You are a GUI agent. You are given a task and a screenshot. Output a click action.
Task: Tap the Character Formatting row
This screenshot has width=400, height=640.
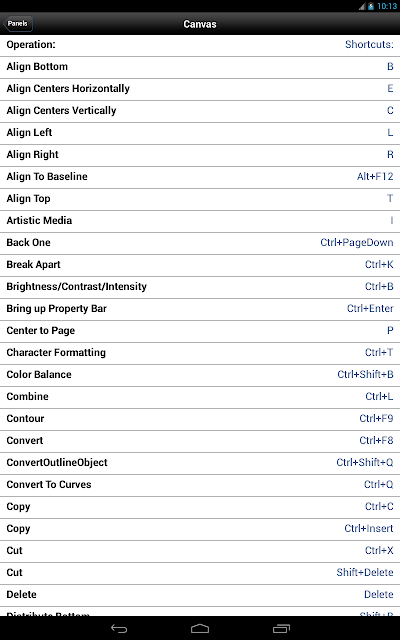tap(200, 353)
